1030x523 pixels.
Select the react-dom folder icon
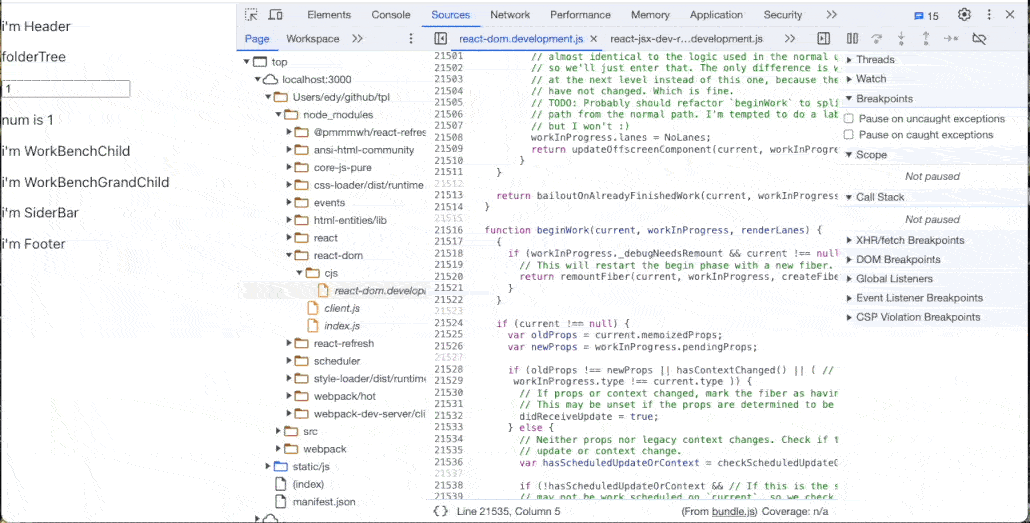tap(302, 256)
